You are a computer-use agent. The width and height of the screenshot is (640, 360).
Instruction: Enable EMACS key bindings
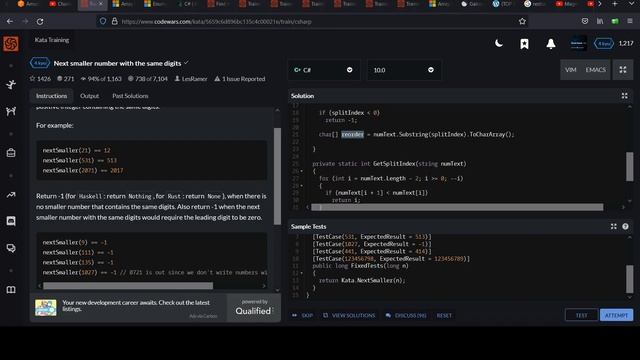596,70
